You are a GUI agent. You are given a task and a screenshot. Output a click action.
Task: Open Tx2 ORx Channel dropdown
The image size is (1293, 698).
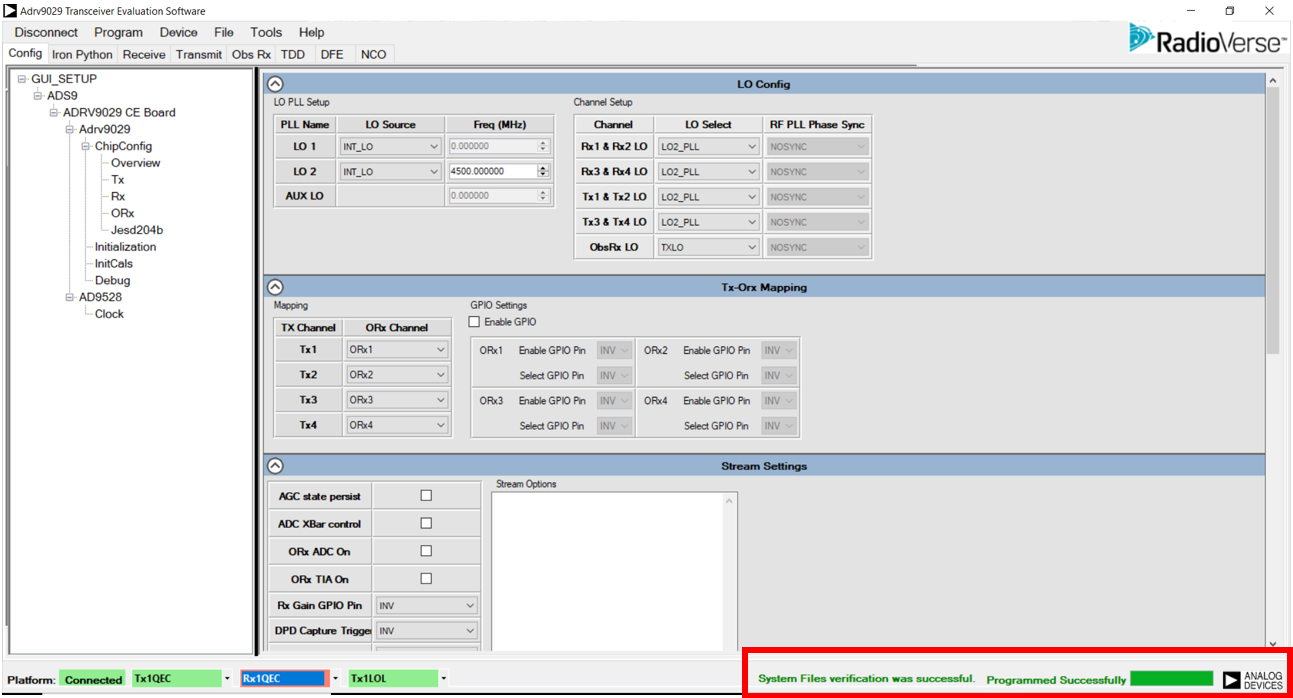[x=397, y=375]
